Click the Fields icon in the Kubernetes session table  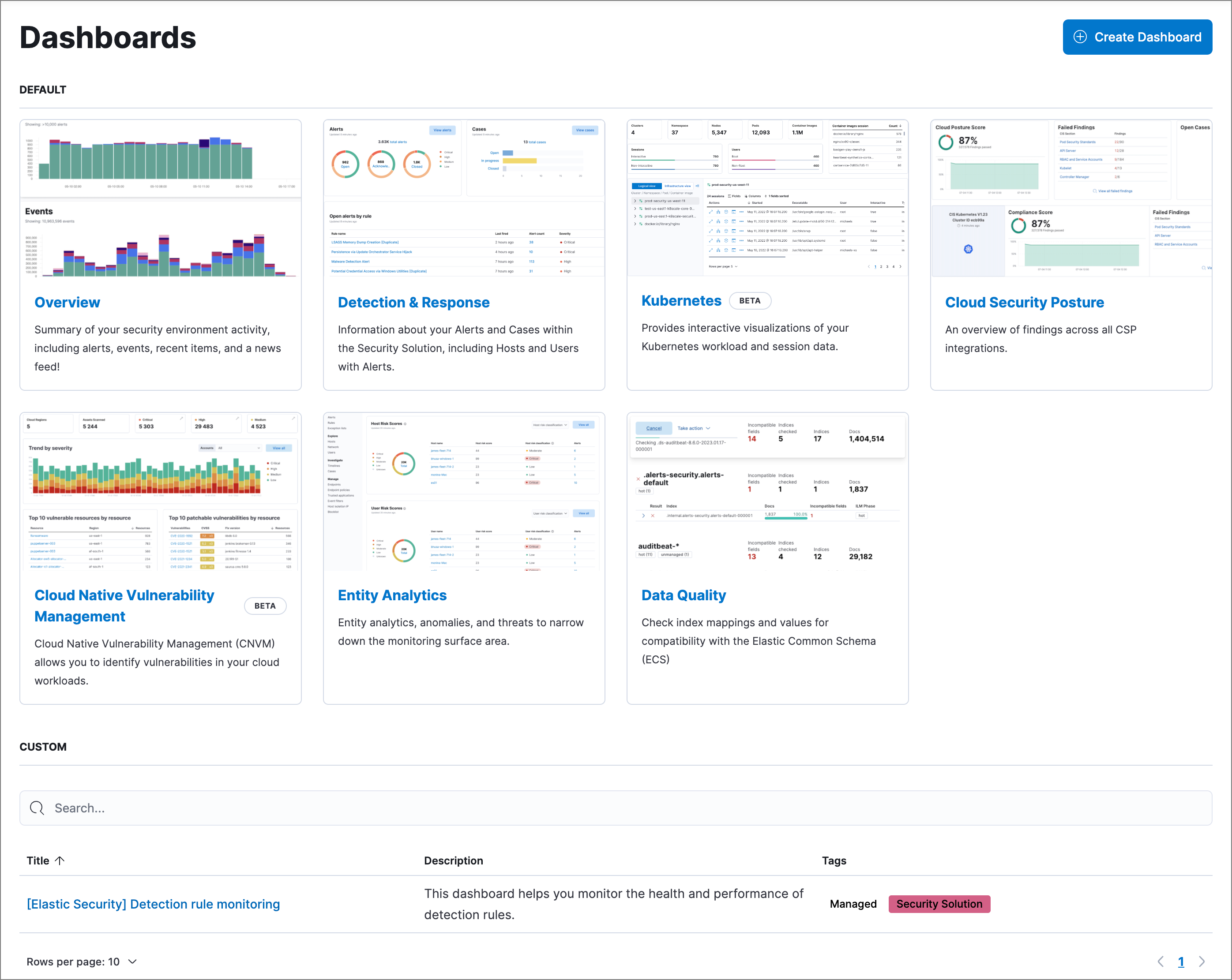coord(730,196)
